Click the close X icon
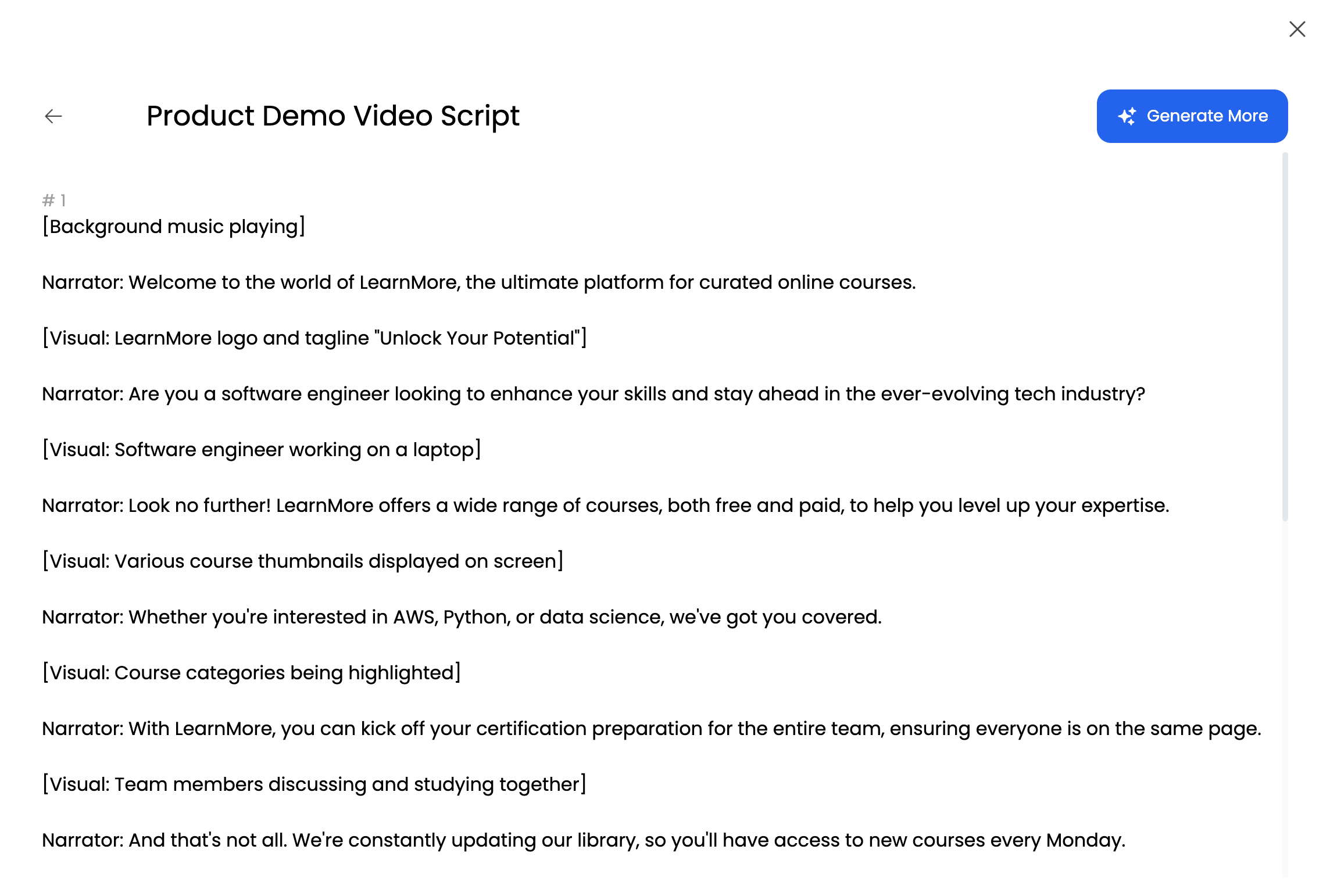This screenshot has width=1330, height=896. point(1298,29)
